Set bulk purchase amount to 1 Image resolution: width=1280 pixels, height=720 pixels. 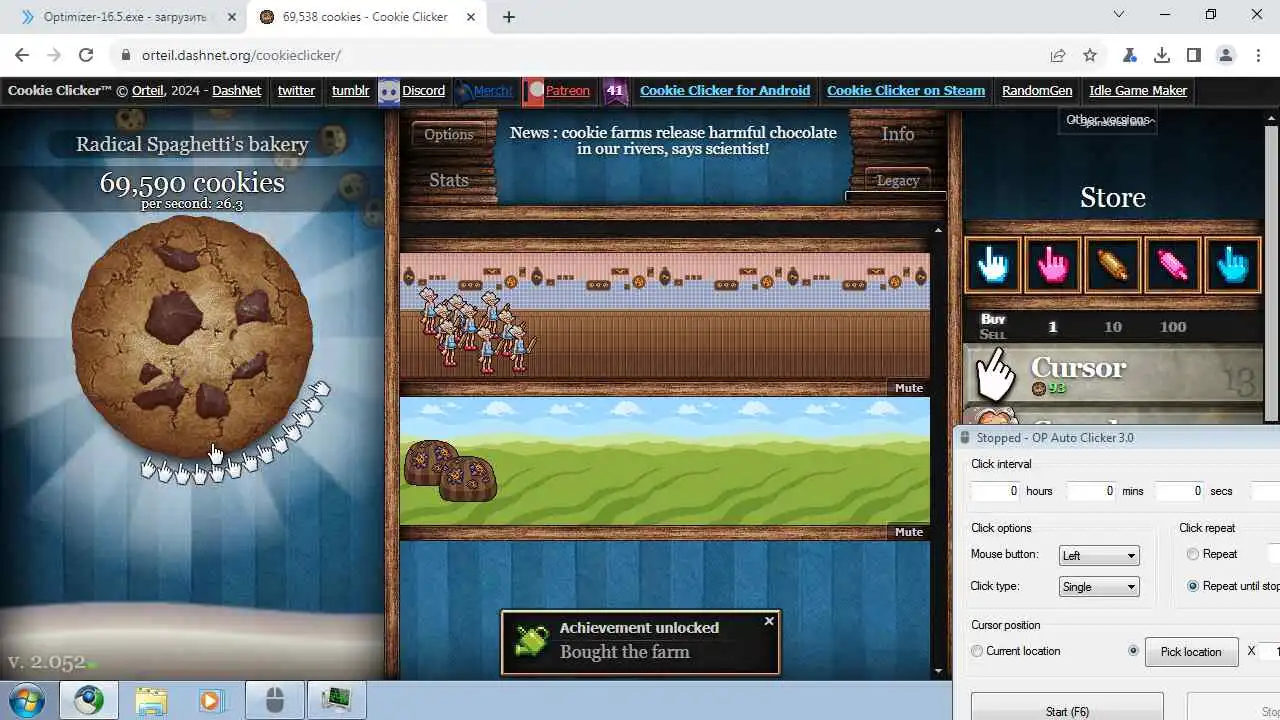tap(1052, 327)
